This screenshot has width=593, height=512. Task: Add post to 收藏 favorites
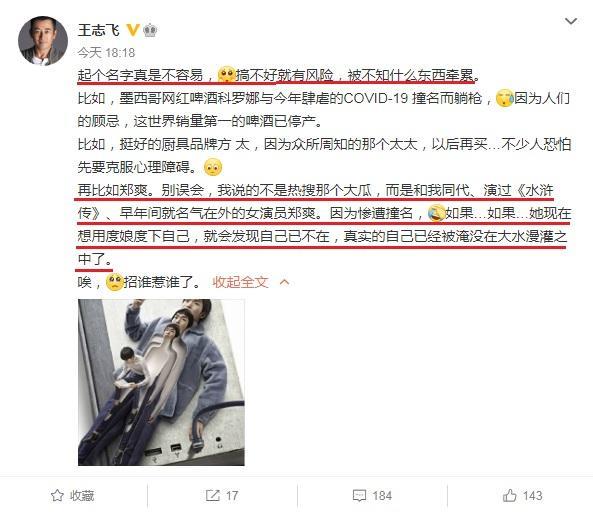(72, 495)
